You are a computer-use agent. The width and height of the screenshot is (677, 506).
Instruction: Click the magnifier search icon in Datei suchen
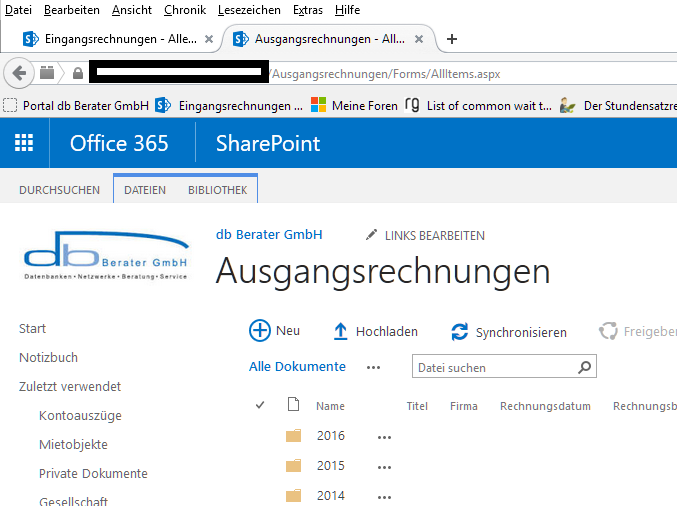tap(584, 367)
